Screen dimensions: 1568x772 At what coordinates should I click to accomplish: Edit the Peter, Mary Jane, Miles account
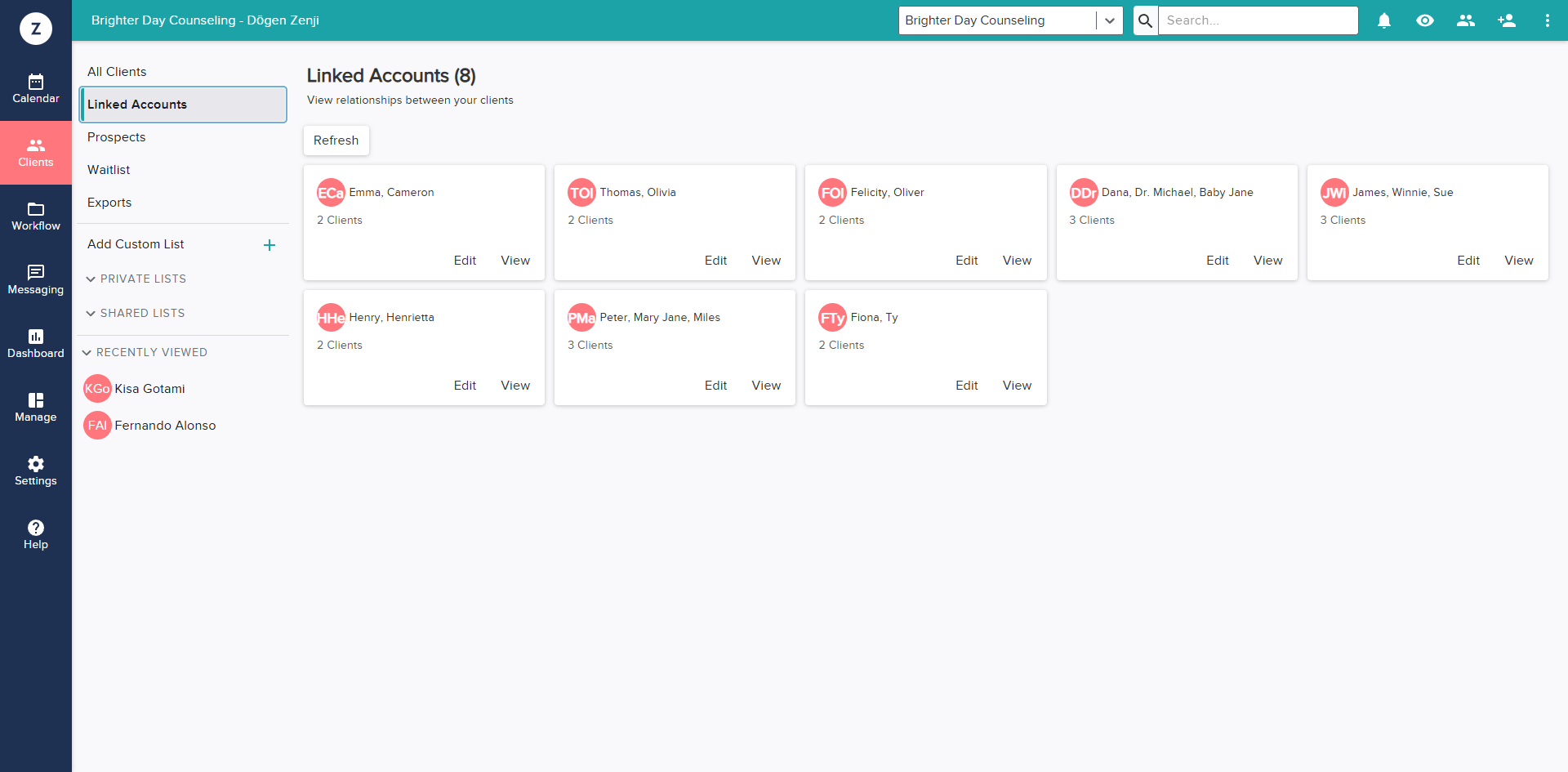coord(715,386)
